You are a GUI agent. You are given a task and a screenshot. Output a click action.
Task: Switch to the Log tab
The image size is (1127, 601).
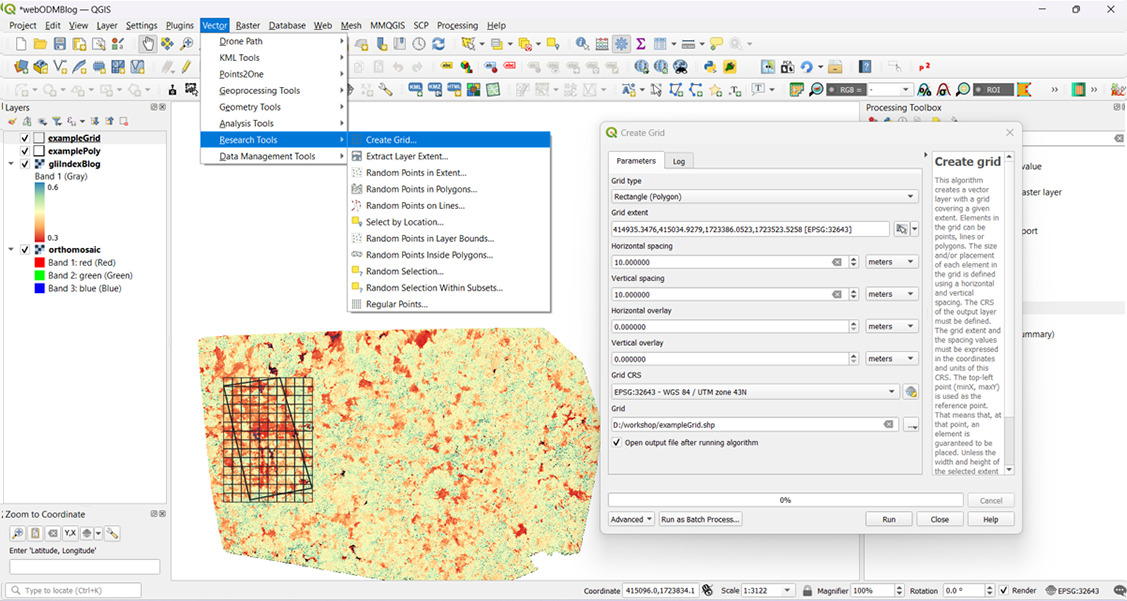click(679, 161)
